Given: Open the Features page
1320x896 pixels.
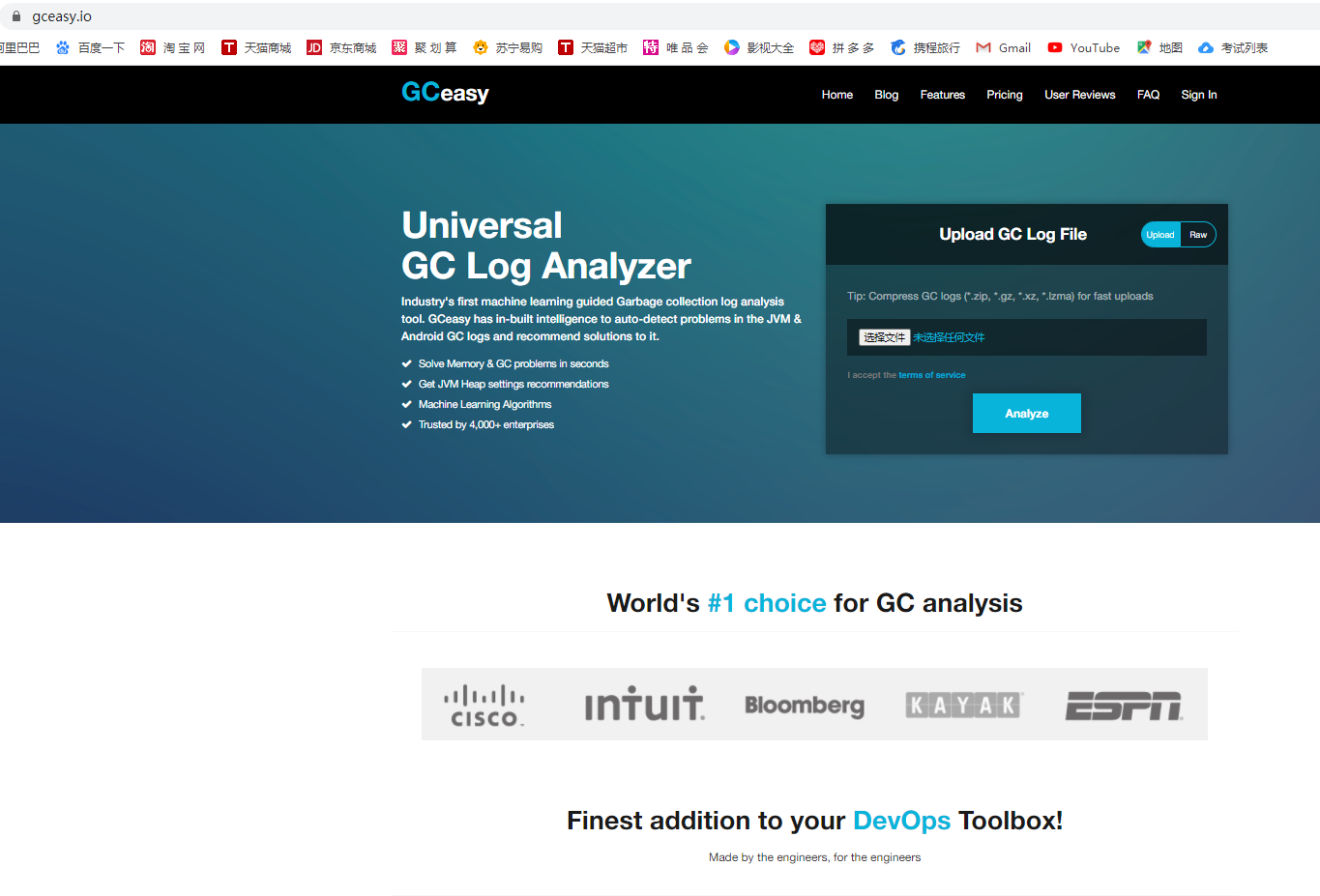Looking at the screenshot, I should 943,95.
